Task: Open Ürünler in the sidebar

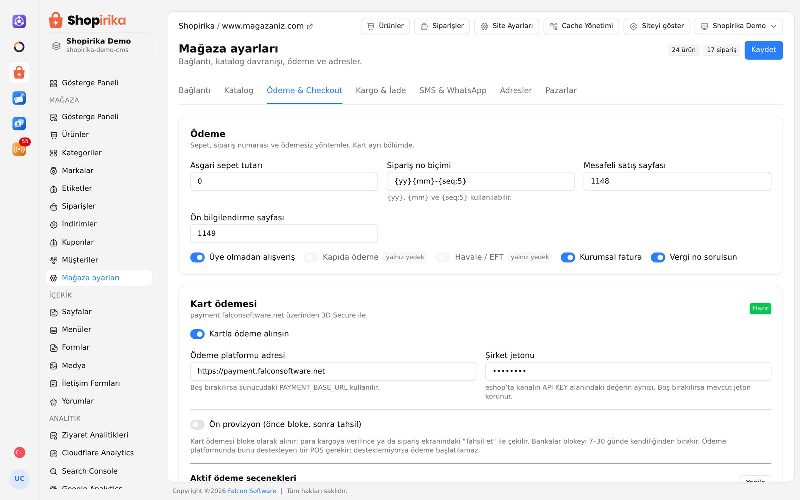Action: [99, 135]
